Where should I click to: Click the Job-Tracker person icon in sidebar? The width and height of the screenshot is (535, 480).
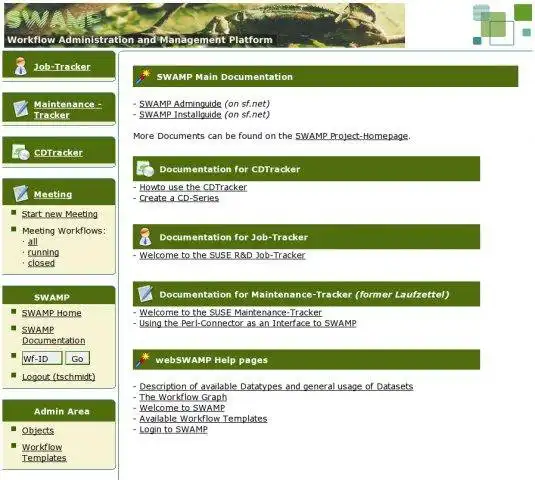click(20, 66)
